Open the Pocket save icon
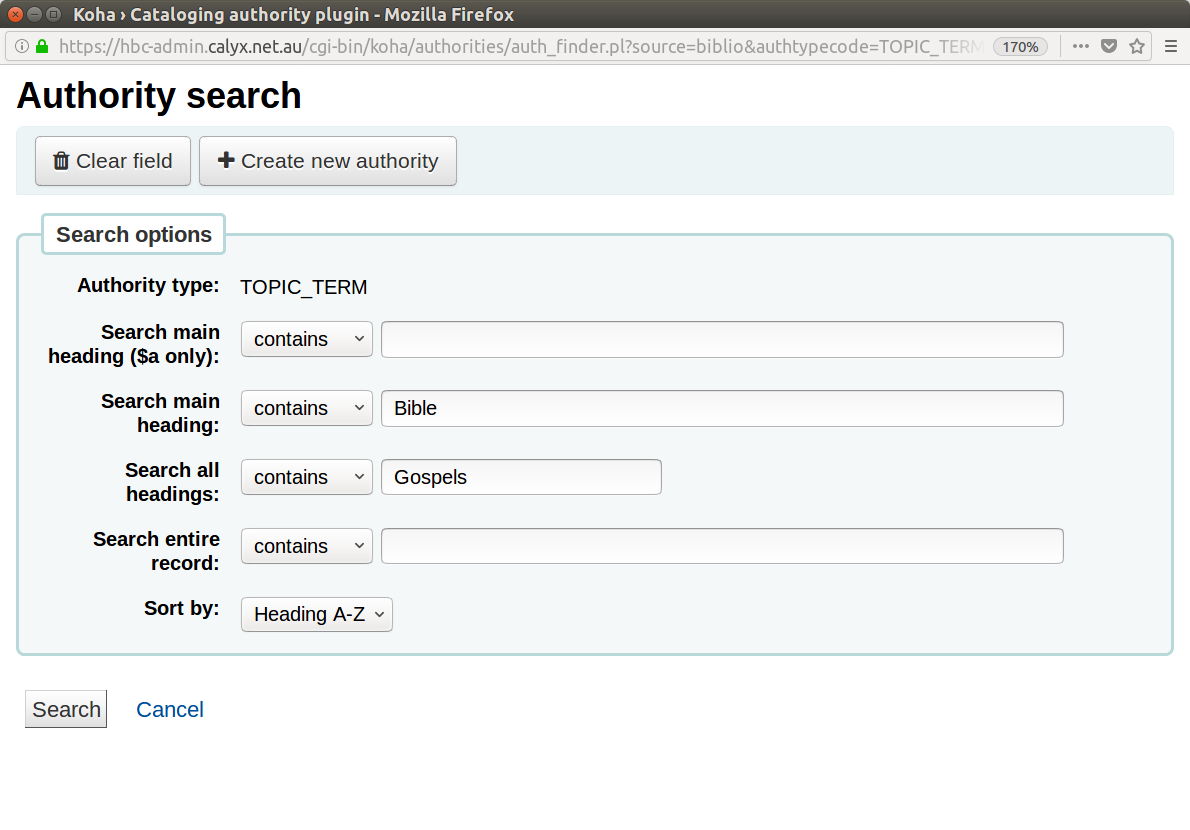Image resolution: width=1190 pixels, height=830 pixels. 1108,46
